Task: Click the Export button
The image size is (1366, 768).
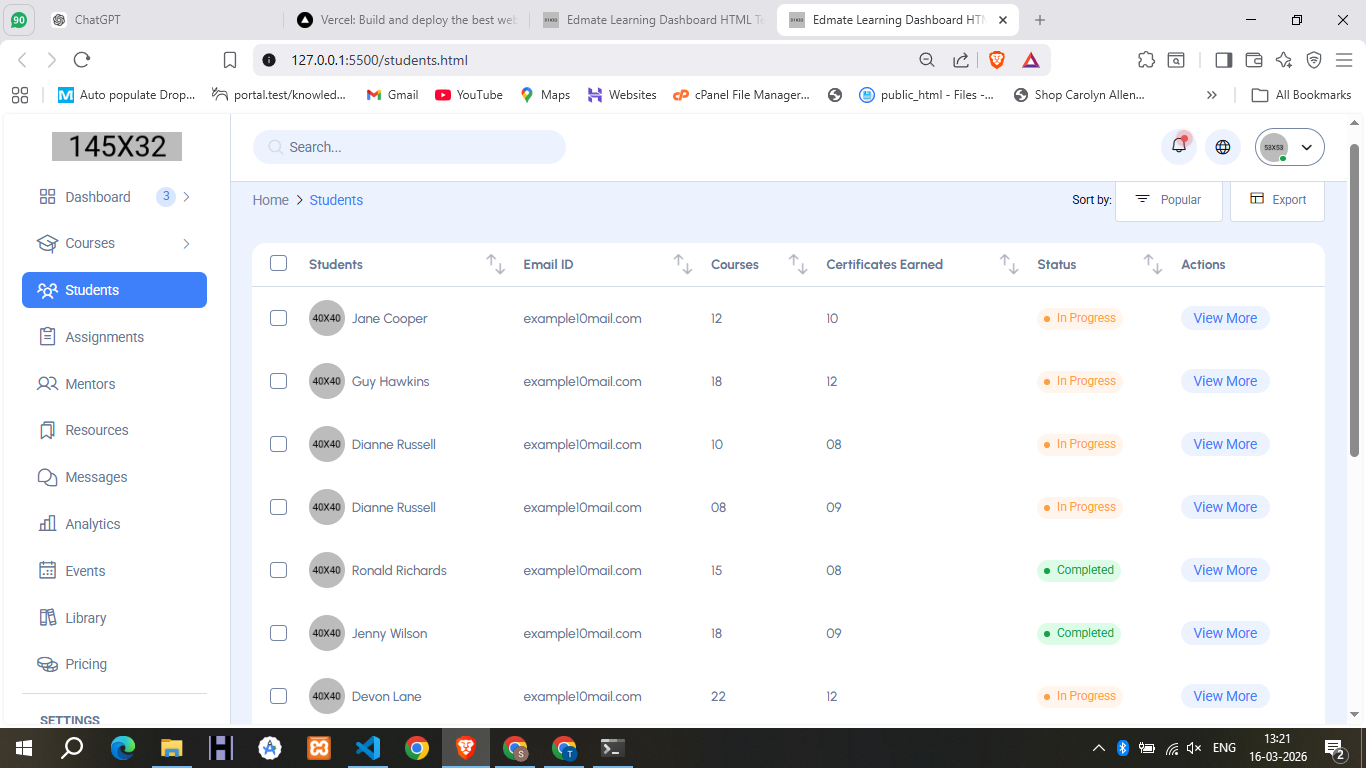Action: tap(1277, 200)
